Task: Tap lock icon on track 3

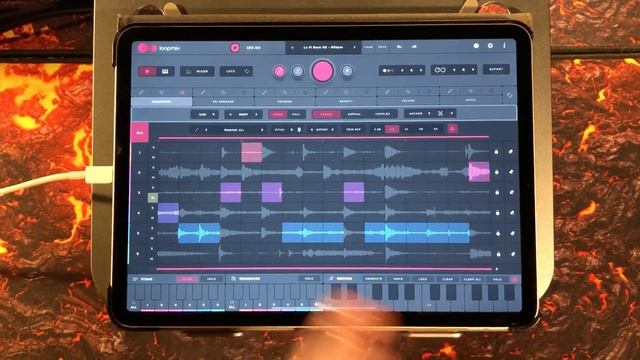Action: tap(497, 192)
